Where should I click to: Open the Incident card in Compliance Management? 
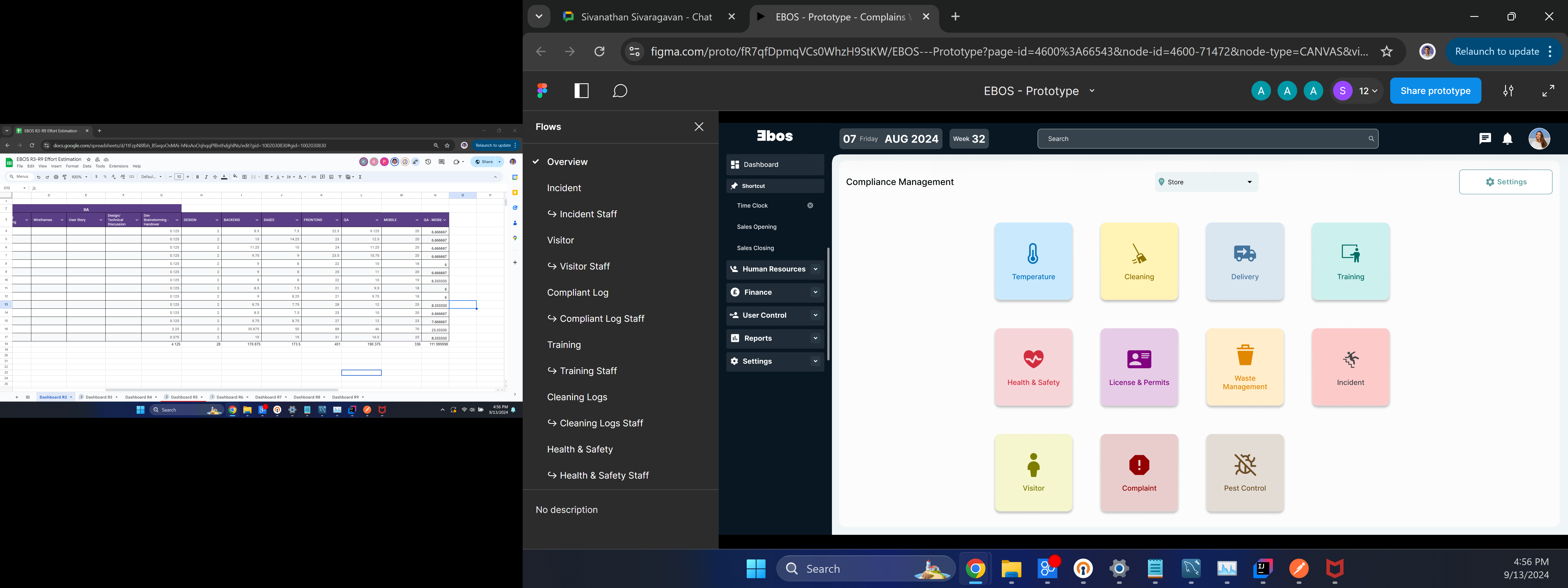tap(1351, 367)
